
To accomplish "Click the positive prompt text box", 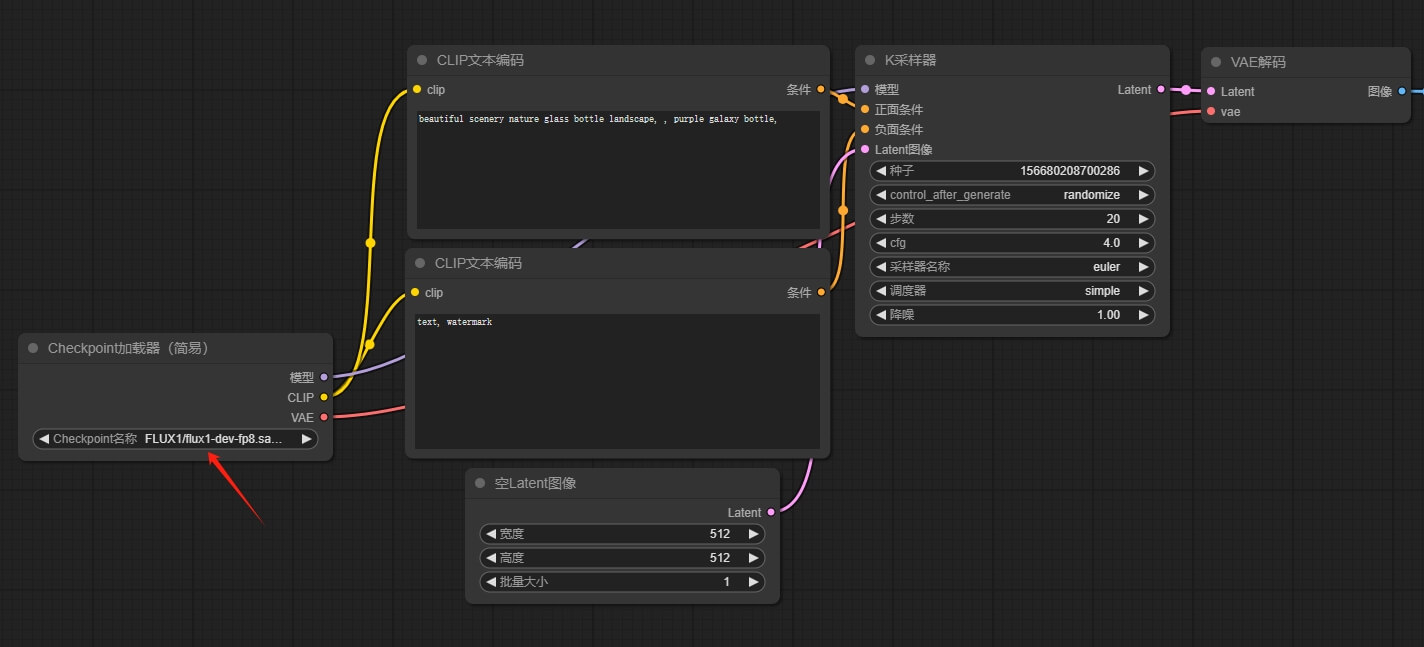I will click(618, 170).
